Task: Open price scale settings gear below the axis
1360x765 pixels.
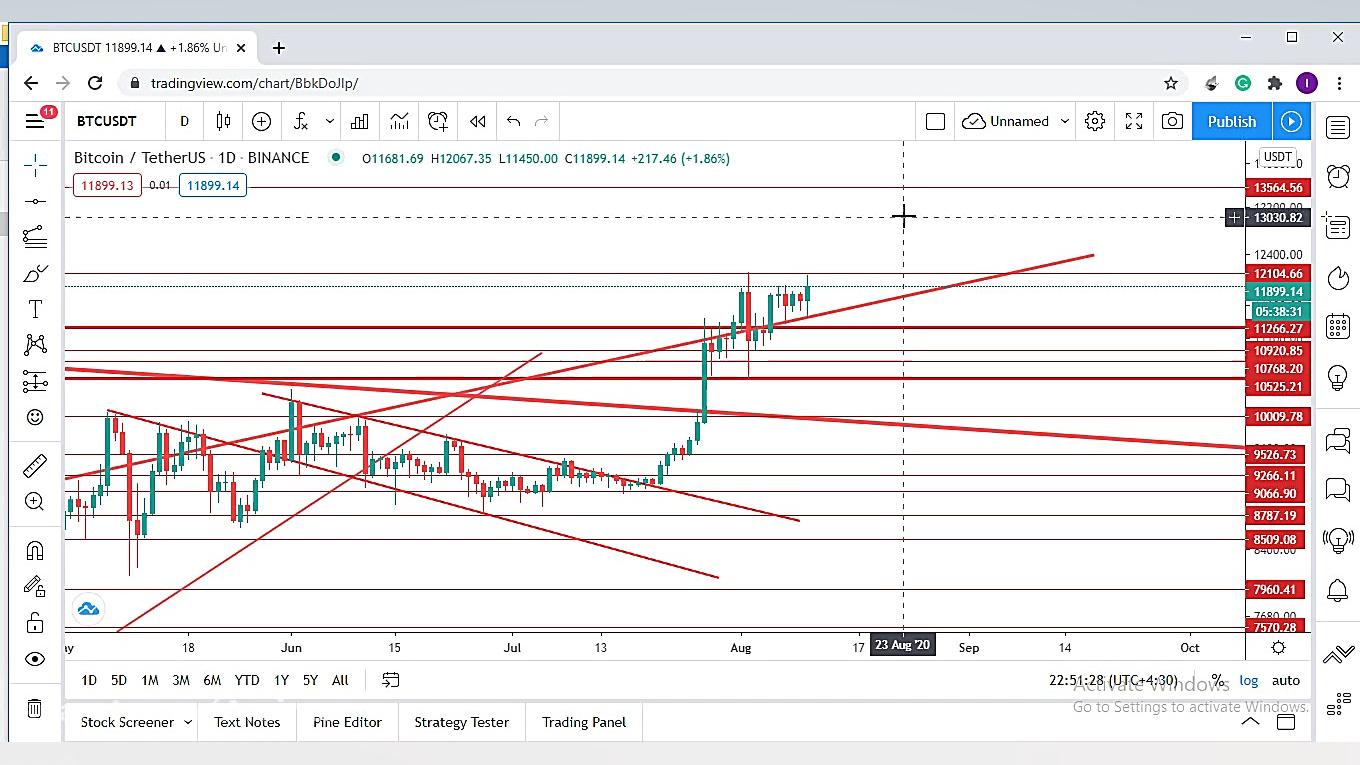Action: (1278, 648)
